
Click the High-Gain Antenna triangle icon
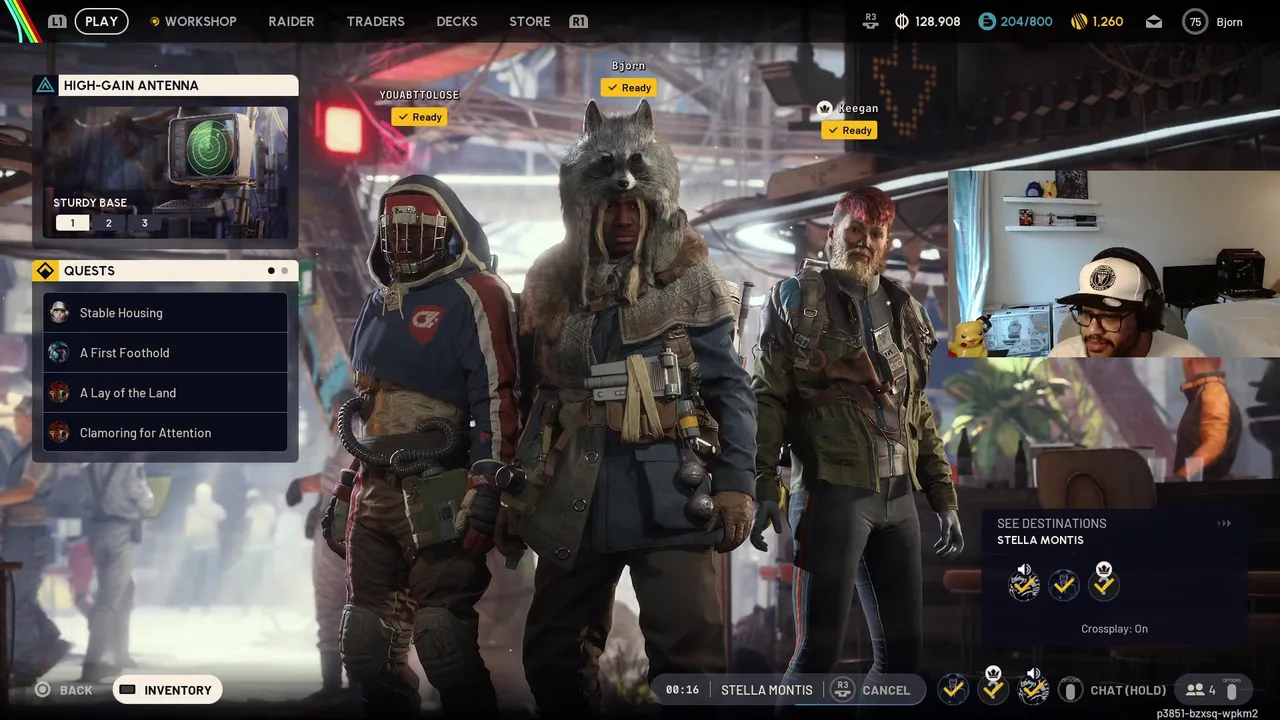(x=45, y=85)
